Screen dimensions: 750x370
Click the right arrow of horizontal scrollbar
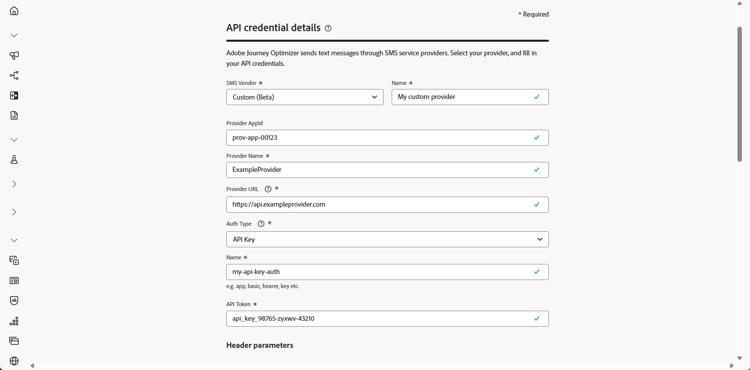tap(731, 366)
